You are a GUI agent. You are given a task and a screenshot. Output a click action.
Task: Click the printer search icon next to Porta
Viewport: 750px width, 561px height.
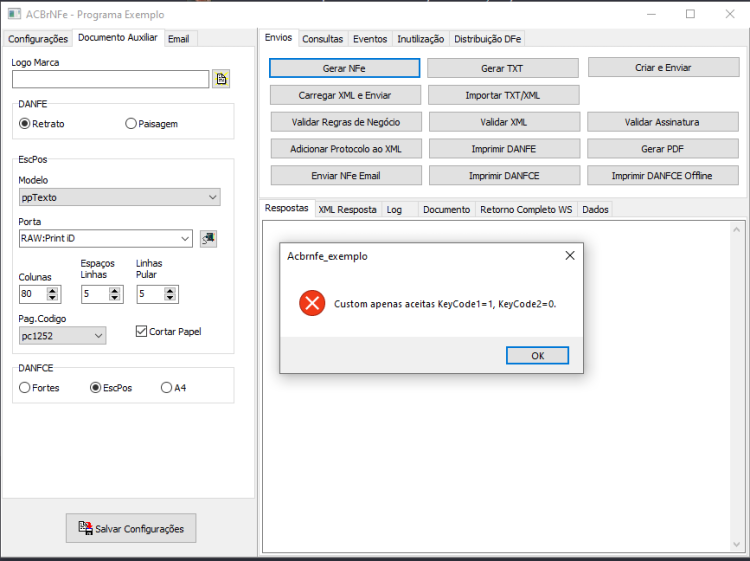click(x=208, y=238)
